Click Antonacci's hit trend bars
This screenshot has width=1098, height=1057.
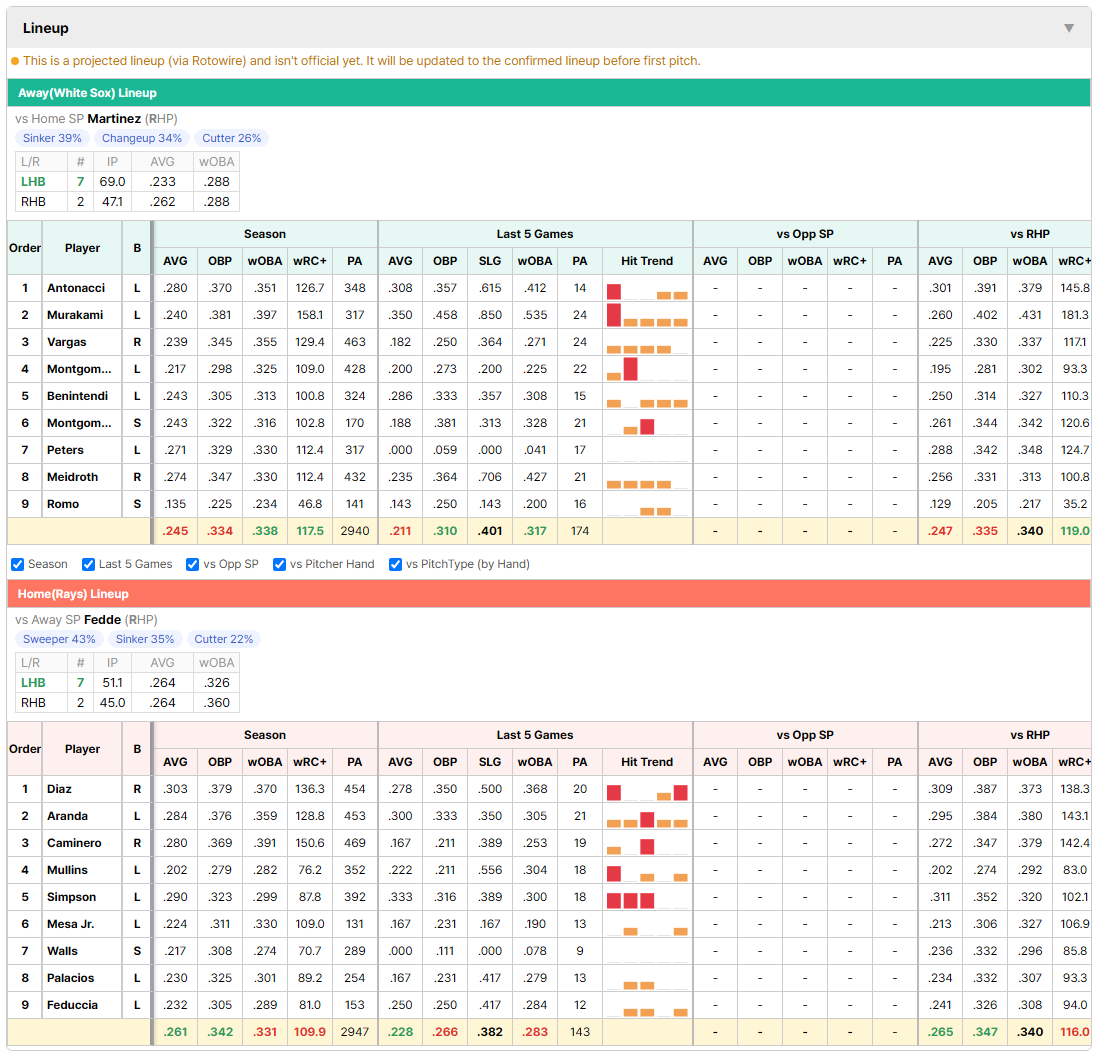click(x=647, y=288)
